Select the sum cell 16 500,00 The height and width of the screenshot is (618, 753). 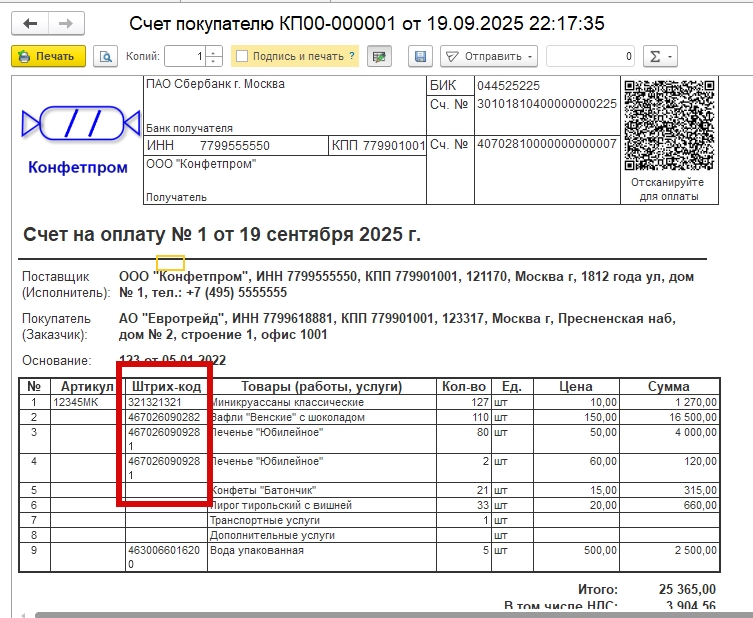[669, 417]
